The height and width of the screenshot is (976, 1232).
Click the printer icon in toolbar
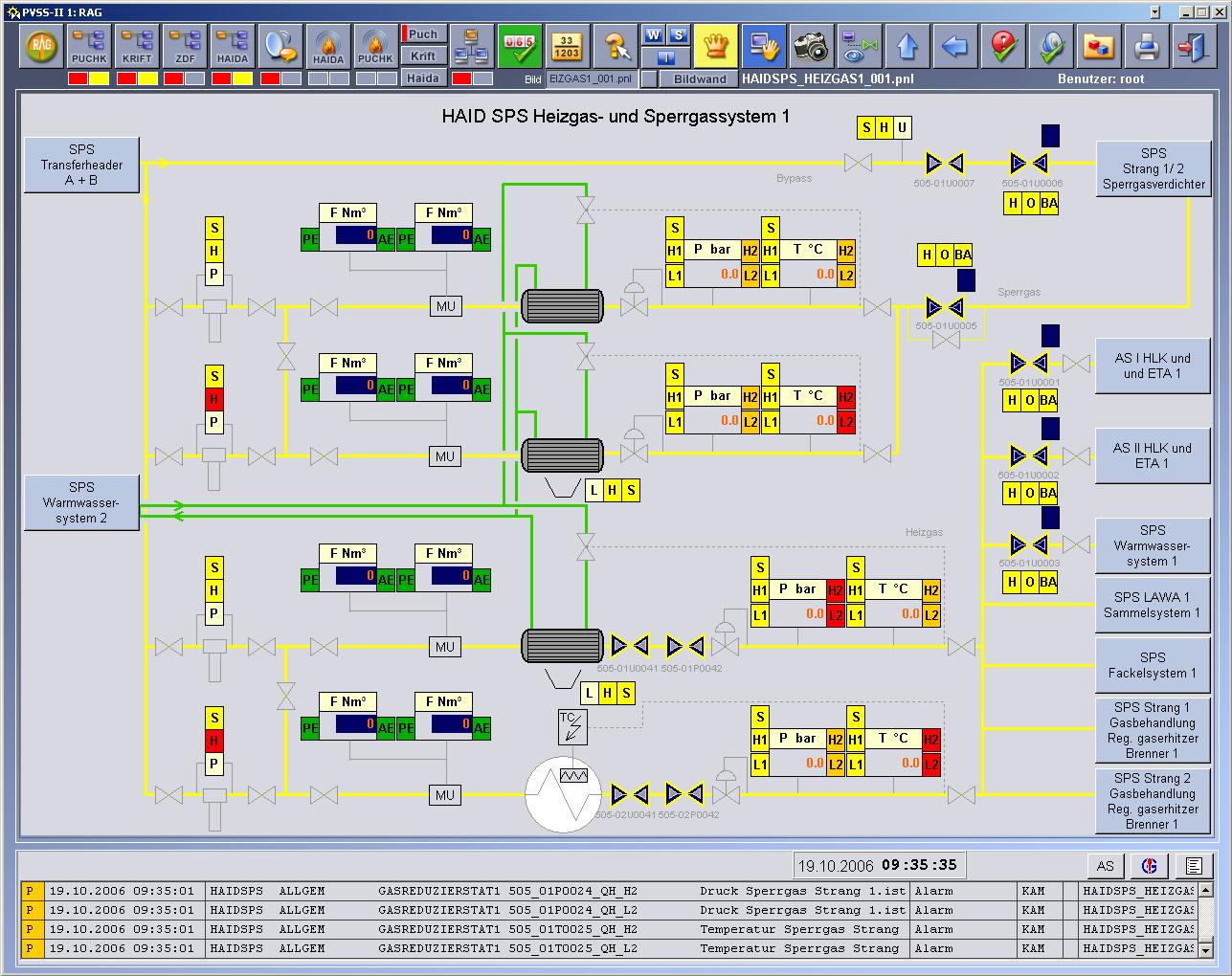[x=1146, y=45]
